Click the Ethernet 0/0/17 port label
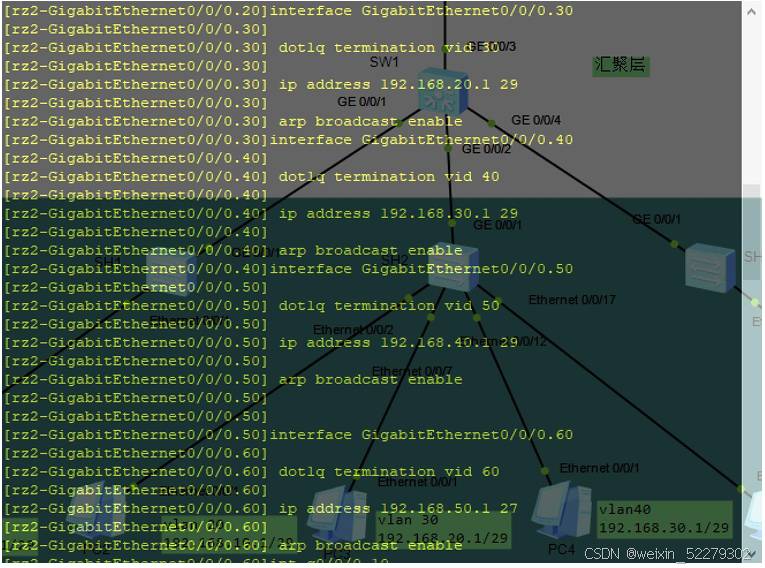 [572, 299]
